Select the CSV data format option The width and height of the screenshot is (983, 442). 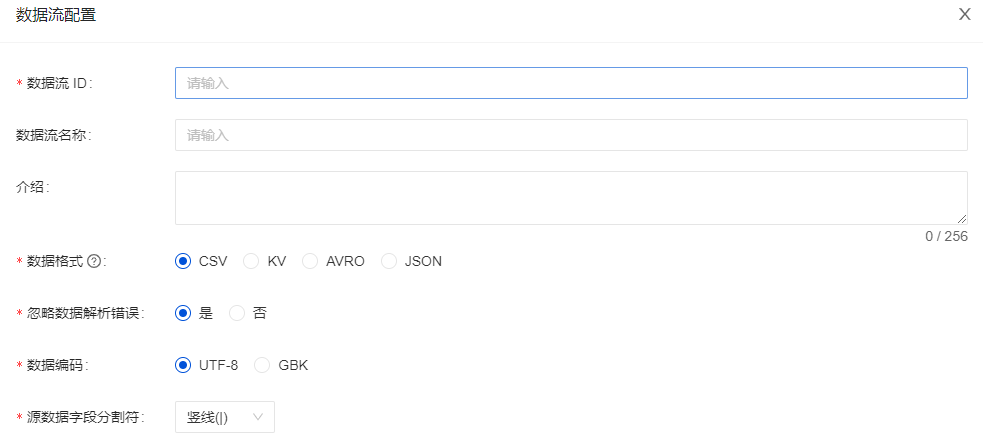(183, 261)
